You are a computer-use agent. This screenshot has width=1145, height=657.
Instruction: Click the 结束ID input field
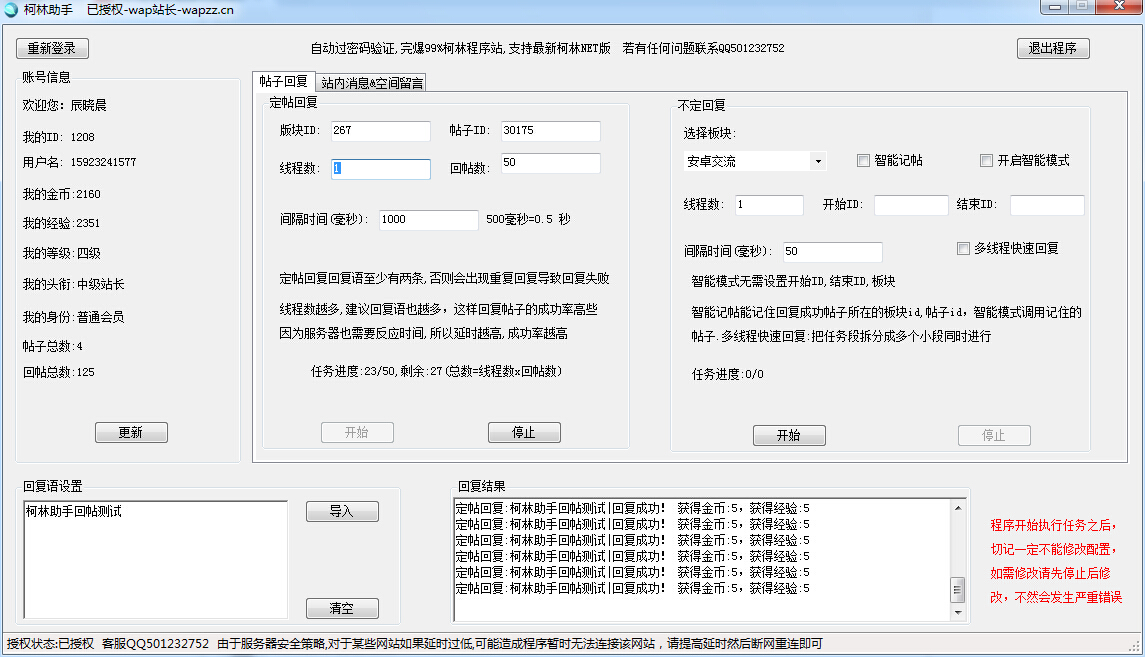click(1046, 205)
